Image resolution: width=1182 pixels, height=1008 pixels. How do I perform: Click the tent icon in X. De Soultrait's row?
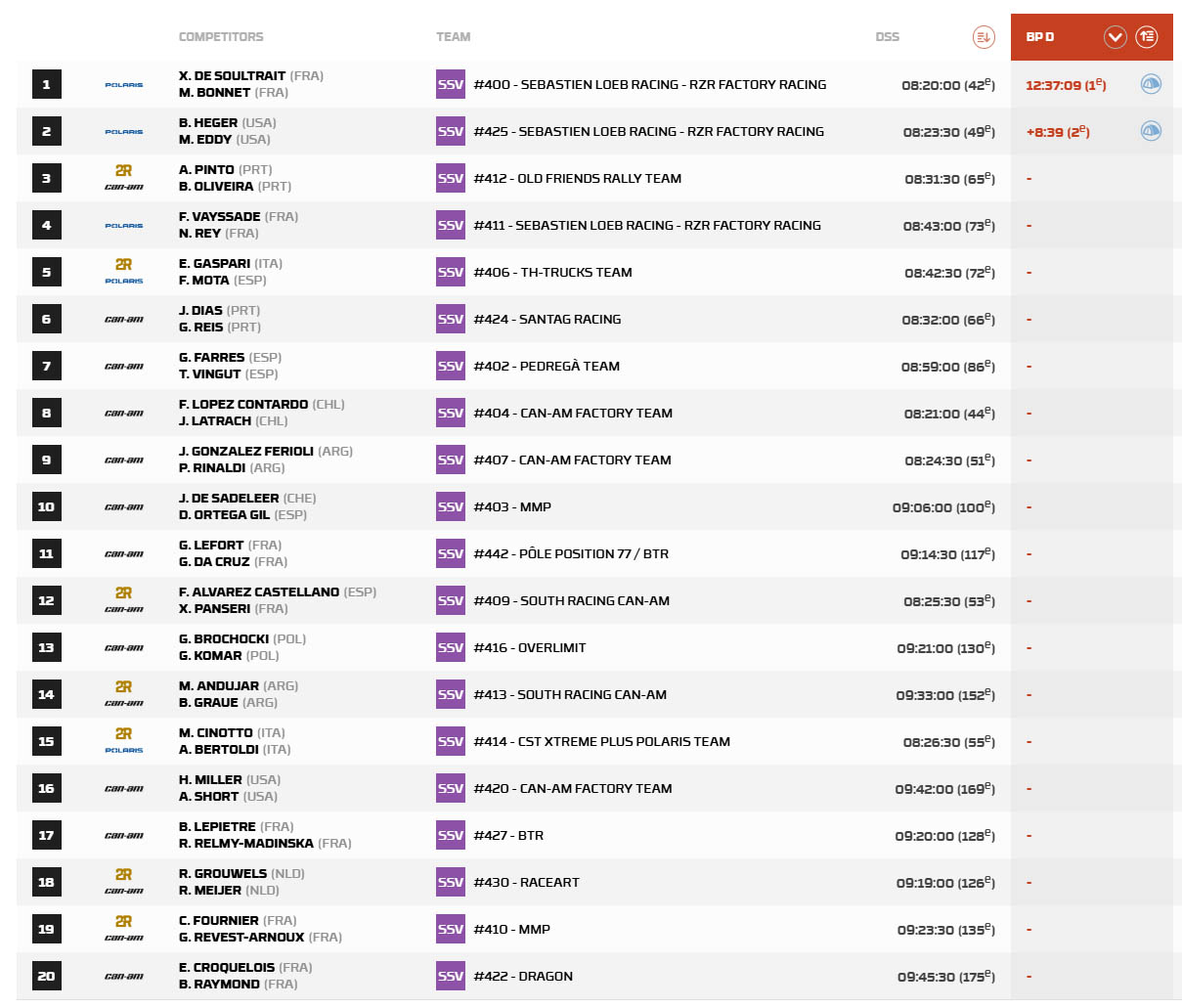pos(1151,84)
